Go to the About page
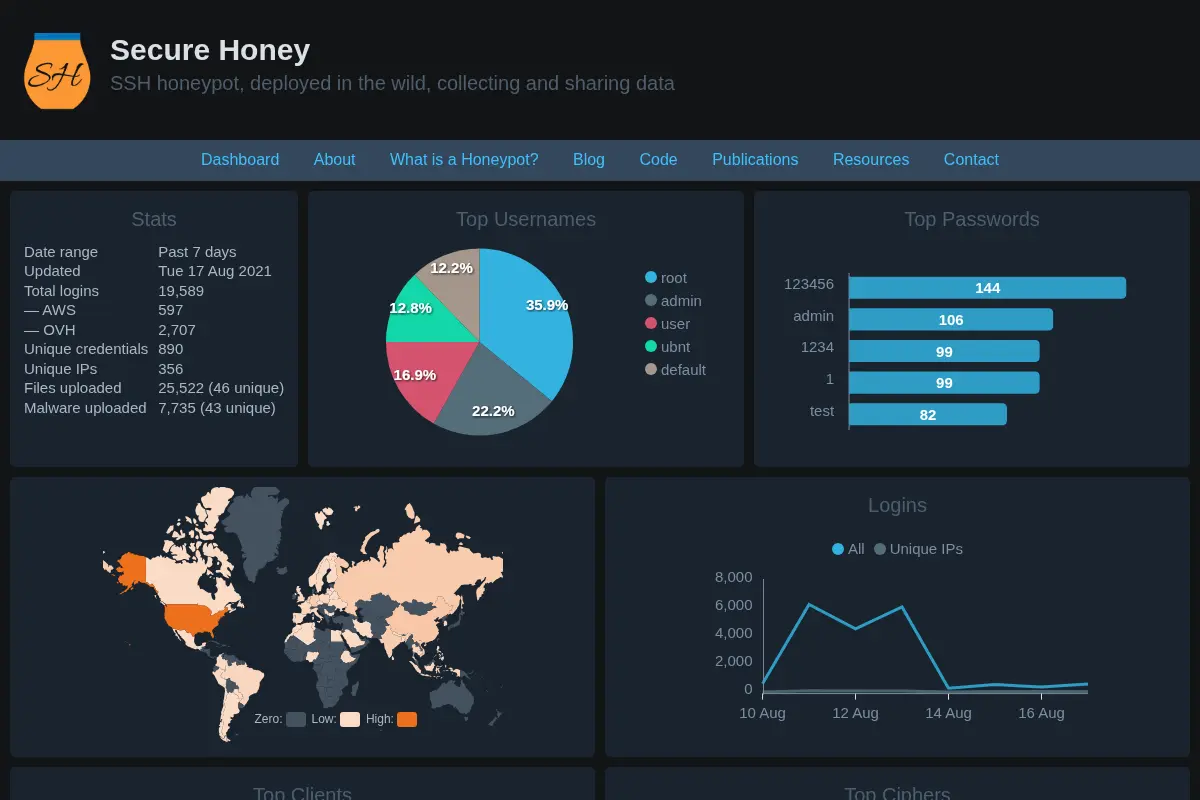The height and width of the screenshot is (800, 1200). coord(334,160)
